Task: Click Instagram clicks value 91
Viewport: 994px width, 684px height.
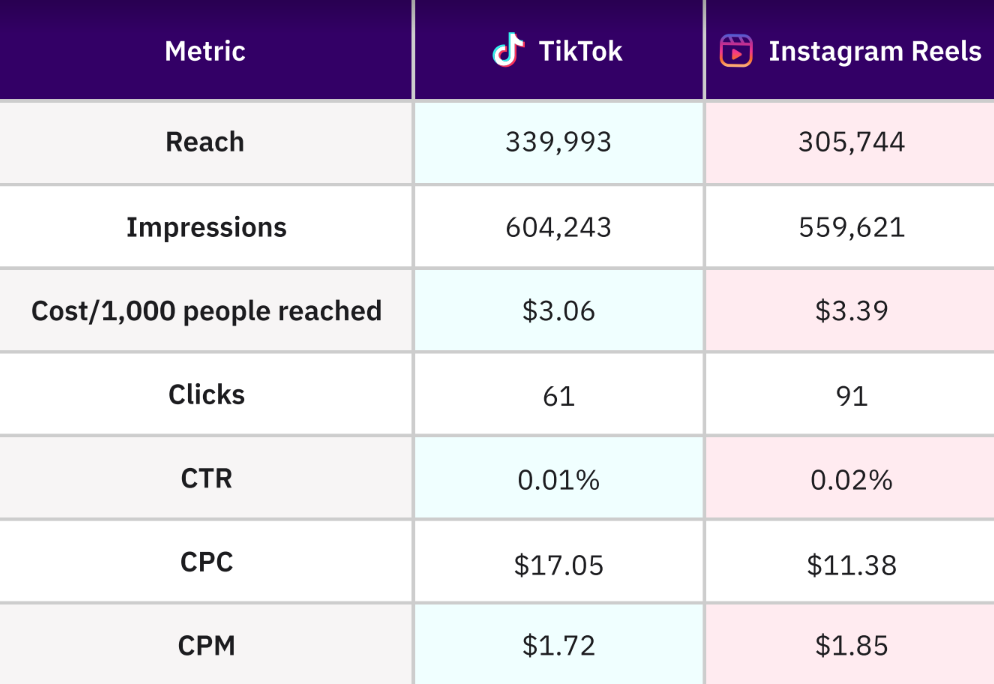Action: click(x=851, y=395)
